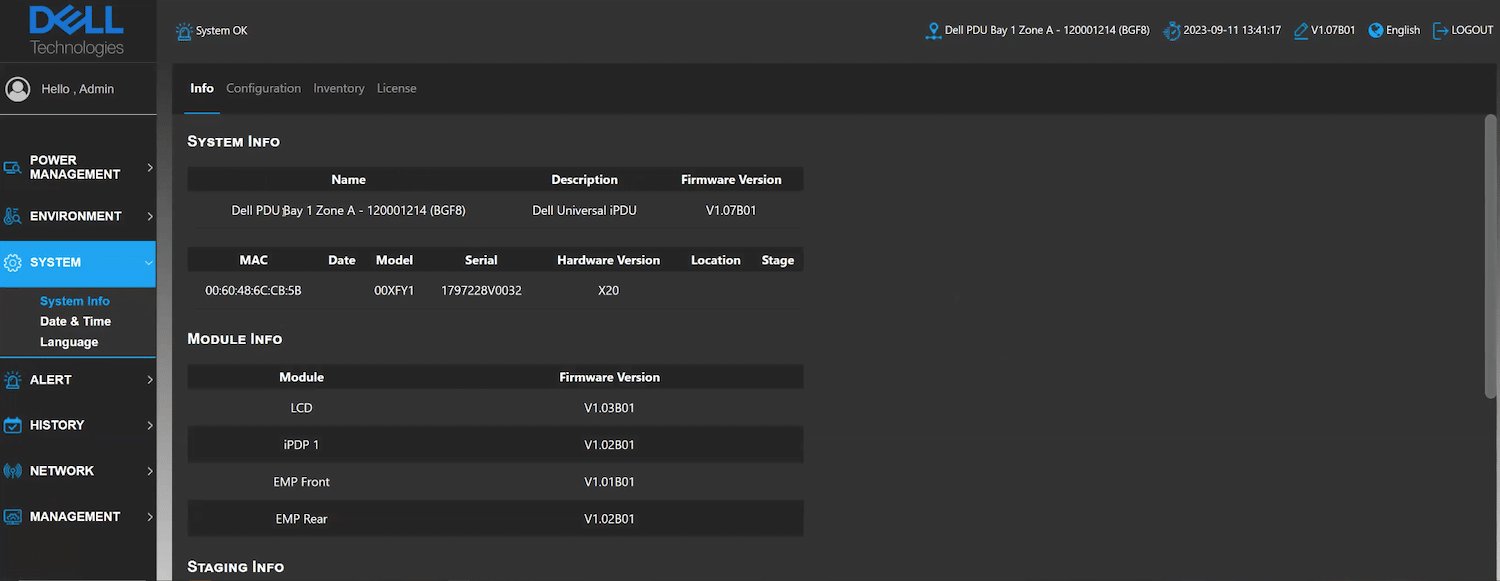
Task: Click the logout door icon
Action: click(1441, 31)
